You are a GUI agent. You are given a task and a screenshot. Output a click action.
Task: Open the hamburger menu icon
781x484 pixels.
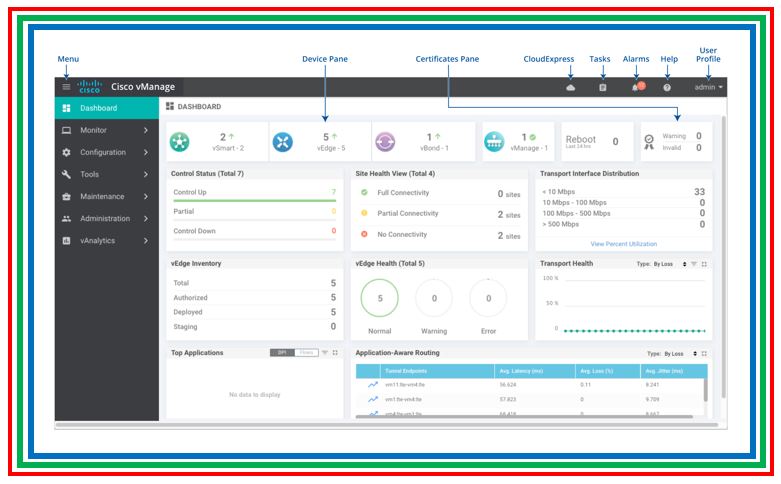tap(67, 88)
